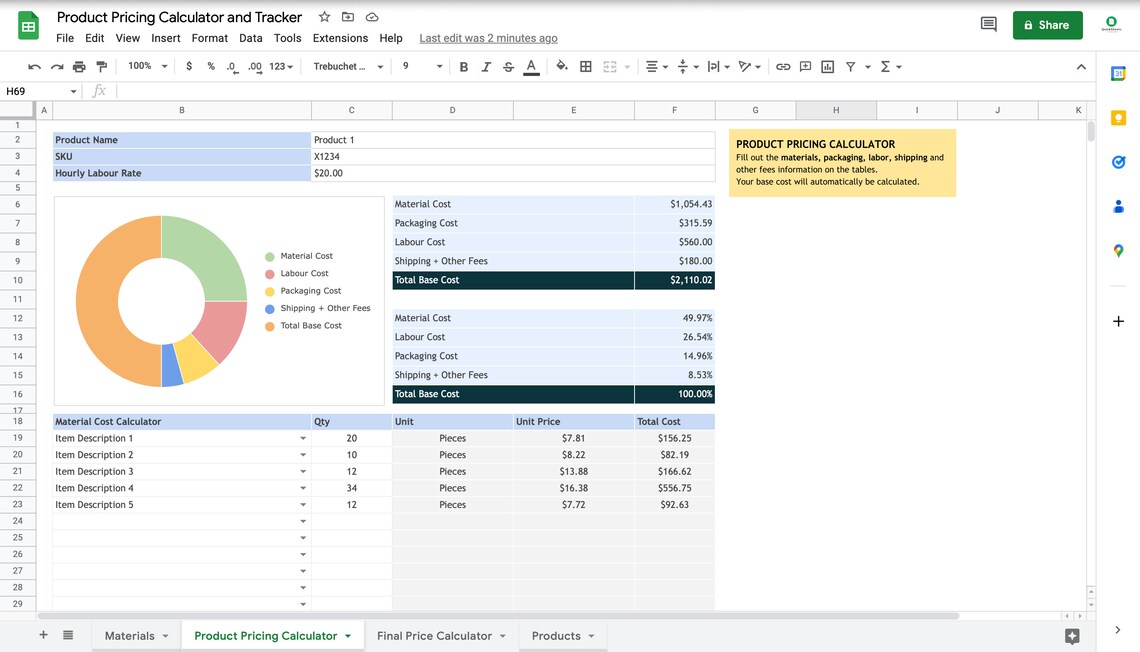Click the Last edit was 2 minutes ago link
The image size is (1140, 652).
(x=488, y=37)
